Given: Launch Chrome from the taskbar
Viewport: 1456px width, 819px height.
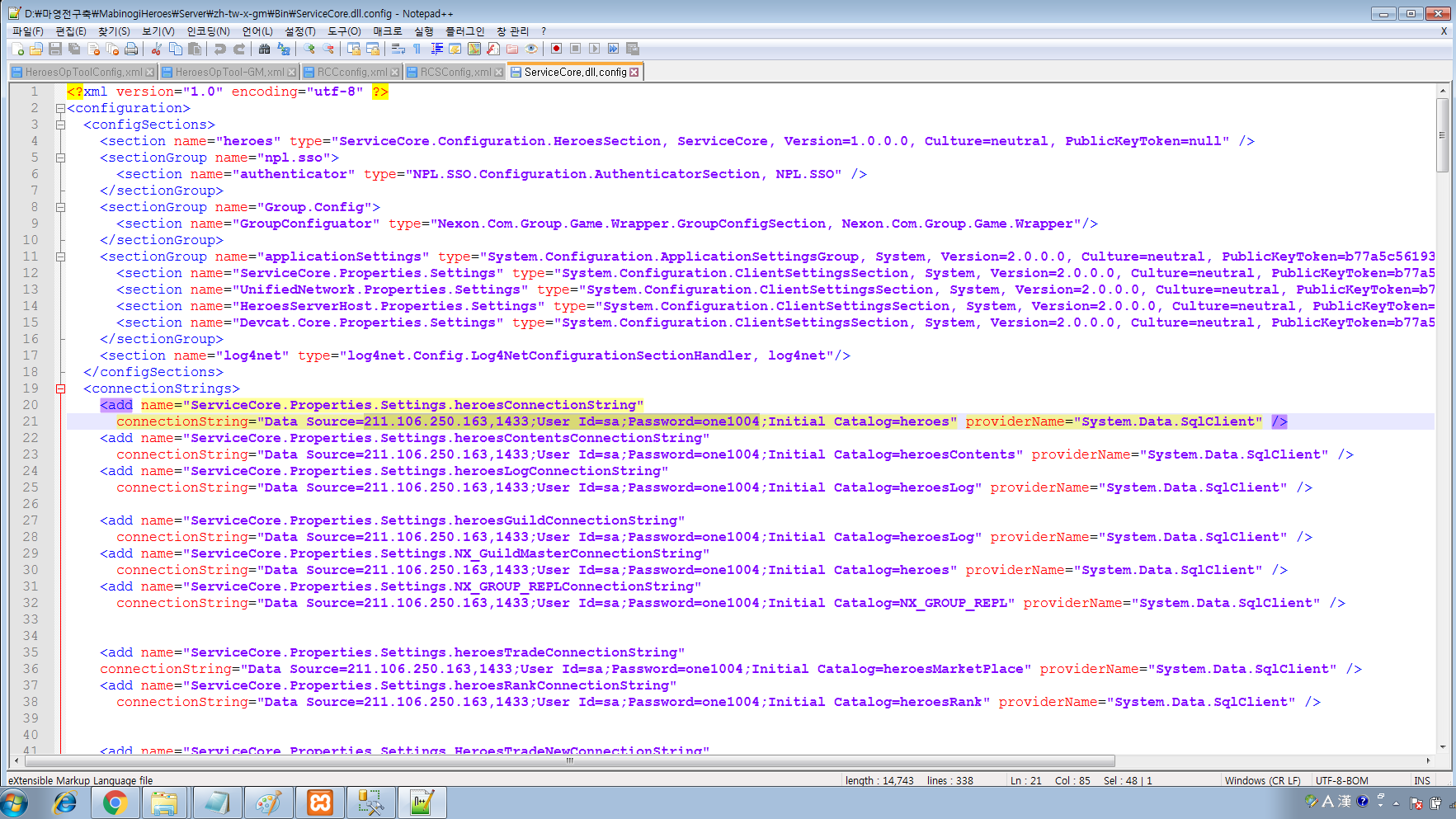Looking at the screenshot, I should click(x=115, y=803).
